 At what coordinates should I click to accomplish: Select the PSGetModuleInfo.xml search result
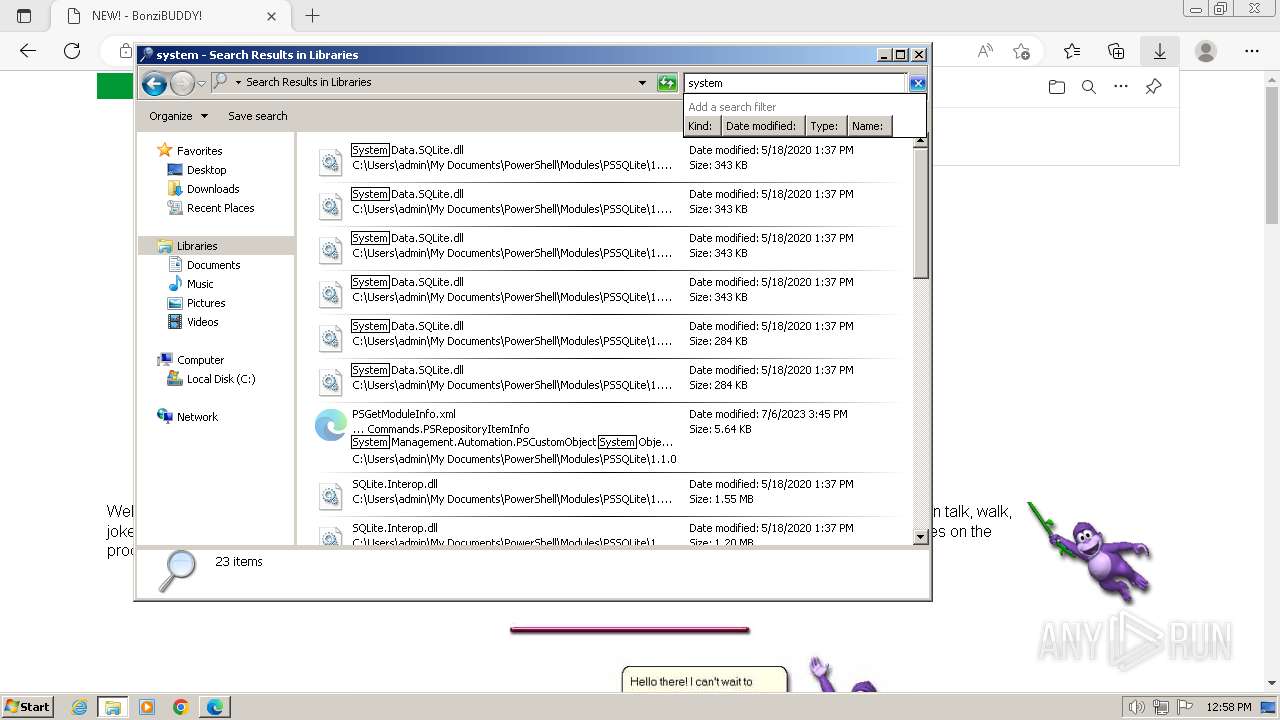pos(605,437)
